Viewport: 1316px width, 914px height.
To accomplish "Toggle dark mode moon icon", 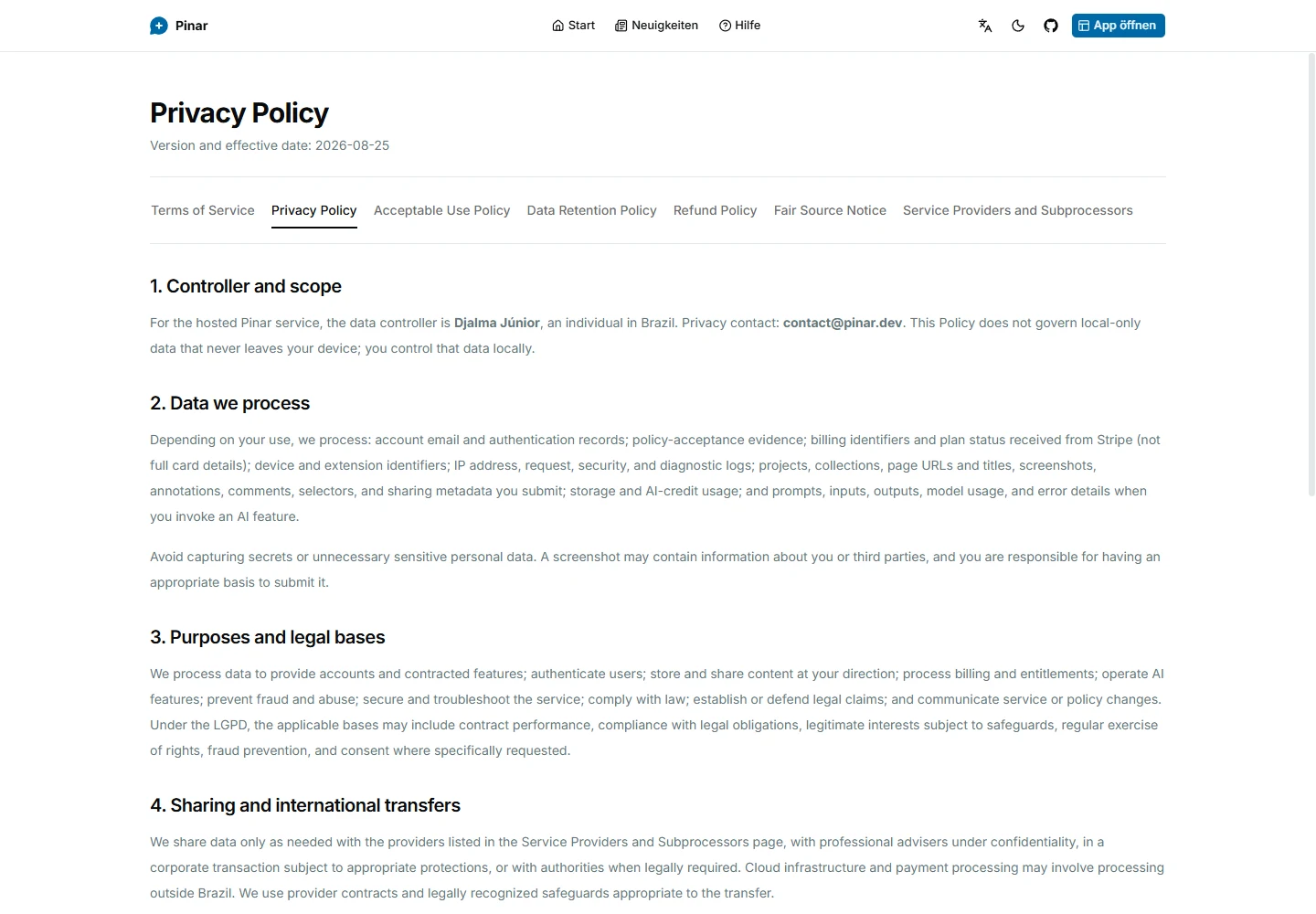I will pyautogui.click(x=1018, y=26).
